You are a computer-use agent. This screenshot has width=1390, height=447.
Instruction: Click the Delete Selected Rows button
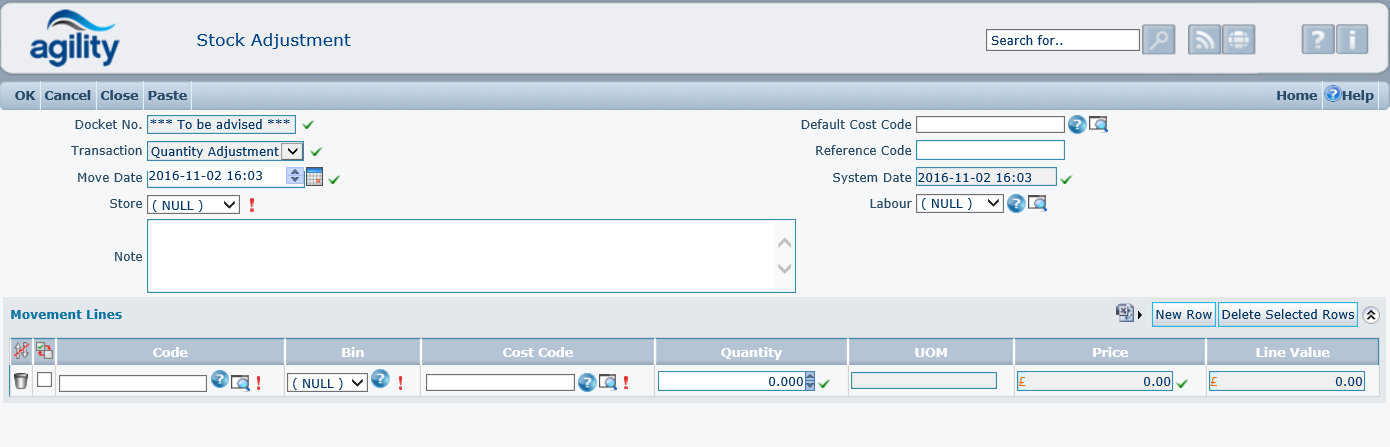tap(1287, 315)
